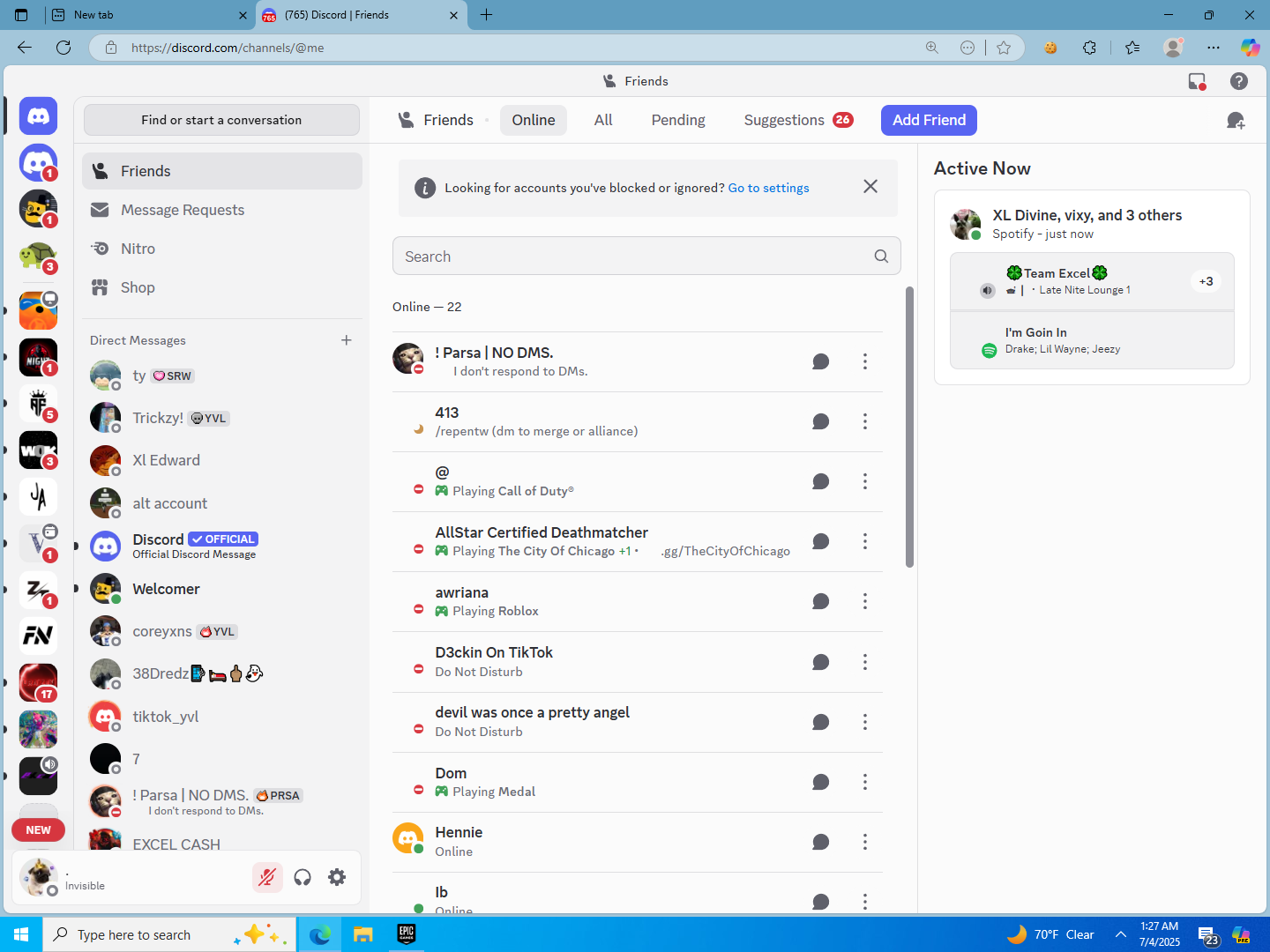
Task: Open More menu for 413
Action: [865, 421]
